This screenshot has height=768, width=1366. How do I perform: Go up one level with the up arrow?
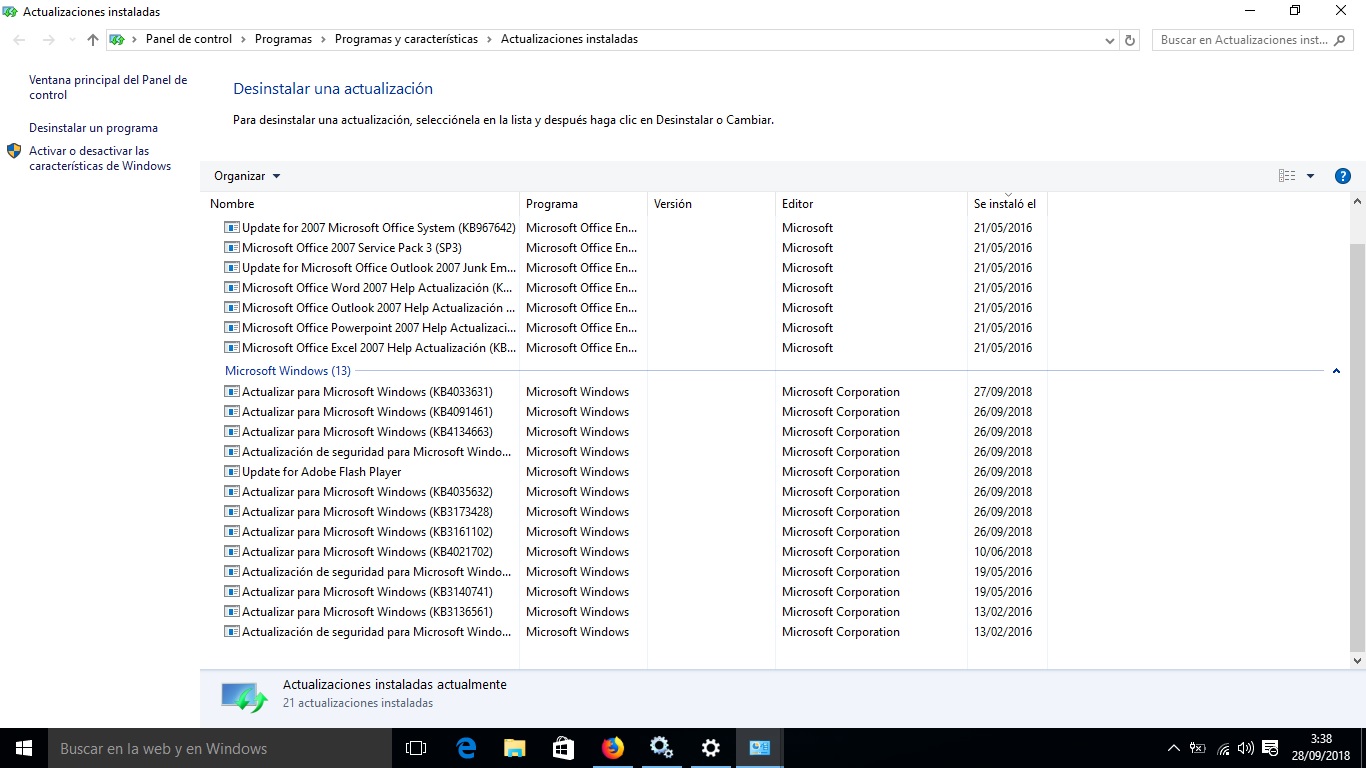point(93,40)
